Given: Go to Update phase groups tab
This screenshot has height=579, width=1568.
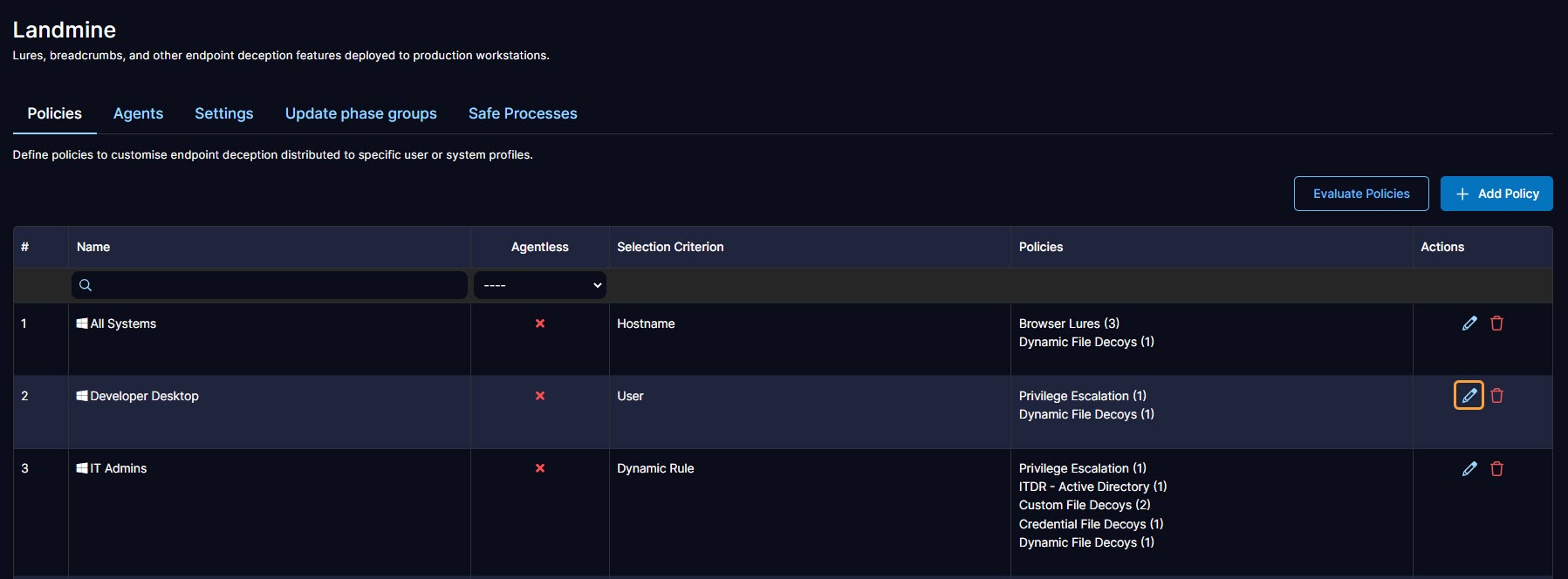Looking at the screenshot, I should 361,113.
